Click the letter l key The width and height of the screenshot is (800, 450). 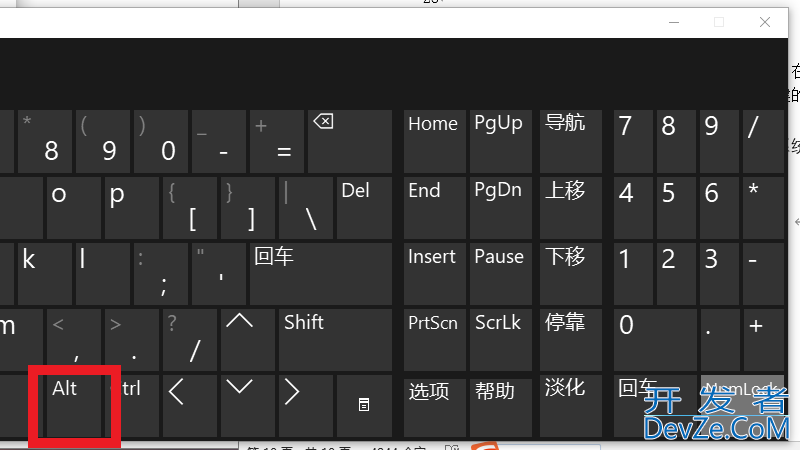coord(103,274)
